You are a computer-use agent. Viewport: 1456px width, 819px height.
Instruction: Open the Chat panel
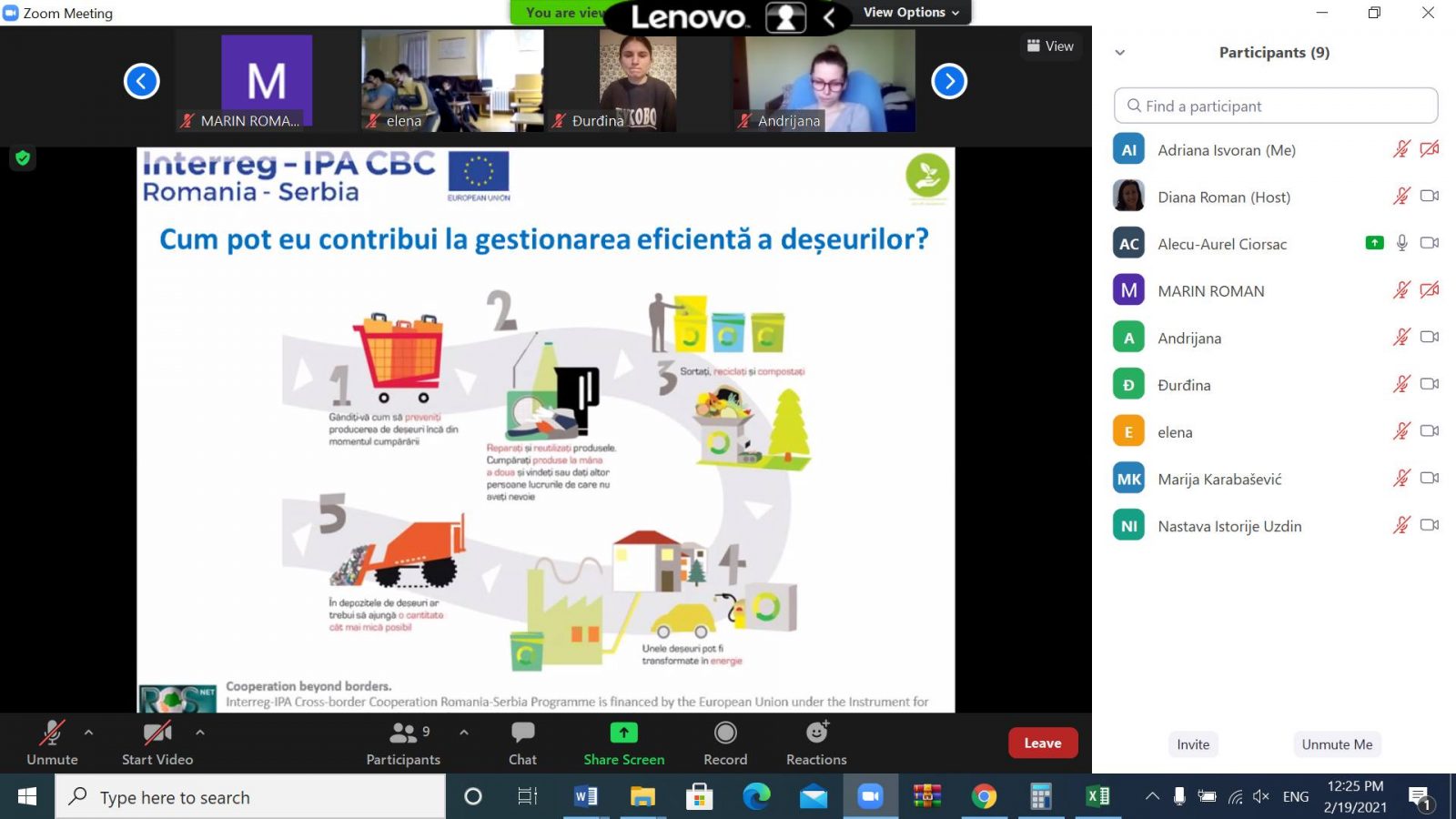click(x=521, y=743)
